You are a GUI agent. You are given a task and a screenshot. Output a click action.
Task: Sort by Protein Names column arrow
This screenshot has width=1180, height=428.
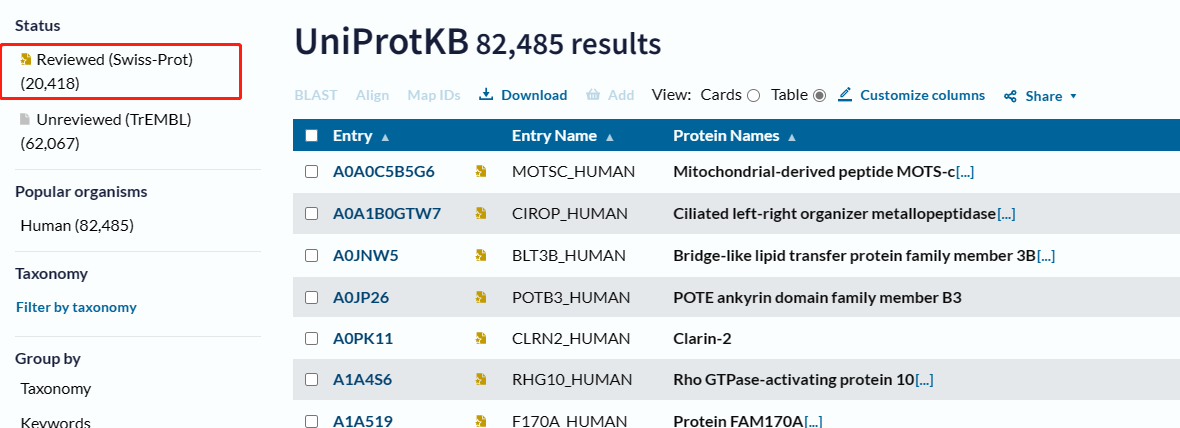click(x=791, y=137)
